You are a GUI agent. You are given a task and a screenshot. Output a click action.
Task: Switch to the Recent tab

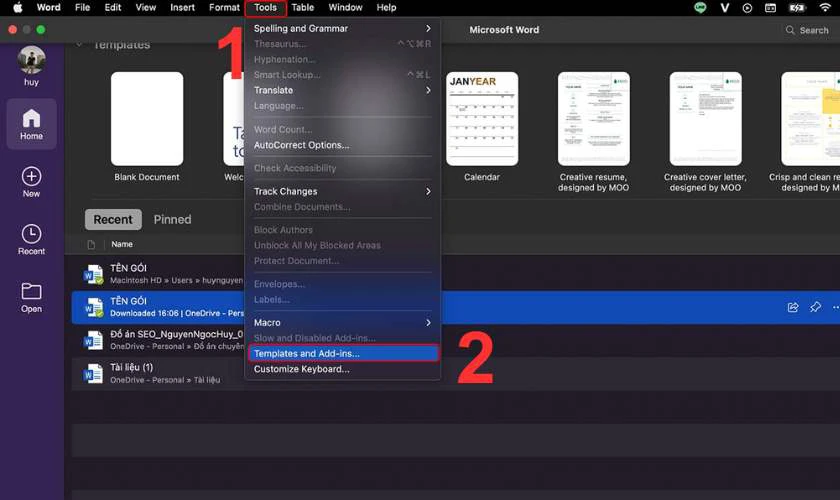tap(113, 220)
